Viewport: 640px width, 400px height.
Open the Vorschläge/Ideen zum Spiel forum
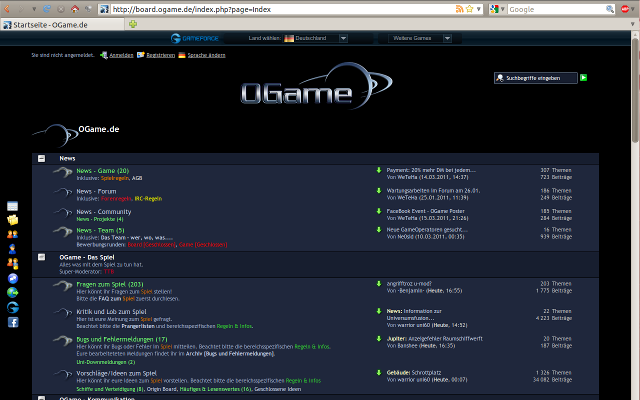[117, 373]
